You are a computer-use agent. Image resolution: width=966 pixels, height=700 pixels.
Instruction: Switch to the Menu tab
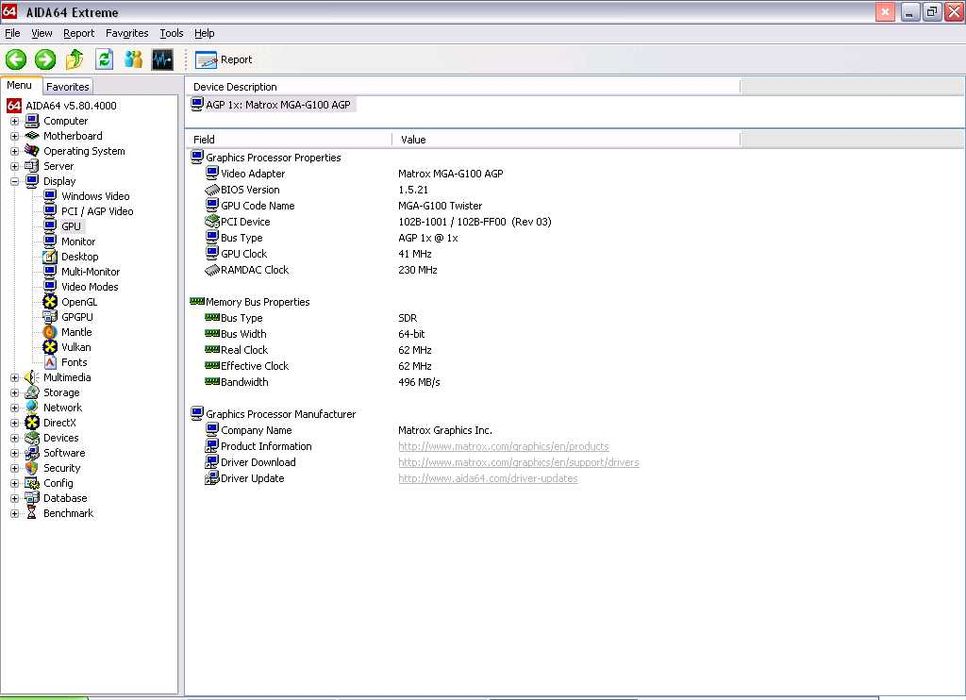[x=20, y=86]
